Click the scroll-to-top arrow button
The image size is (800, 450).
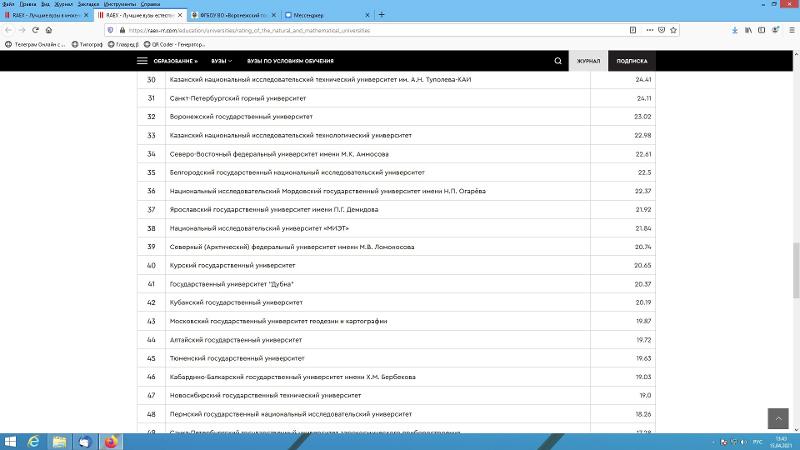[777, 418]
